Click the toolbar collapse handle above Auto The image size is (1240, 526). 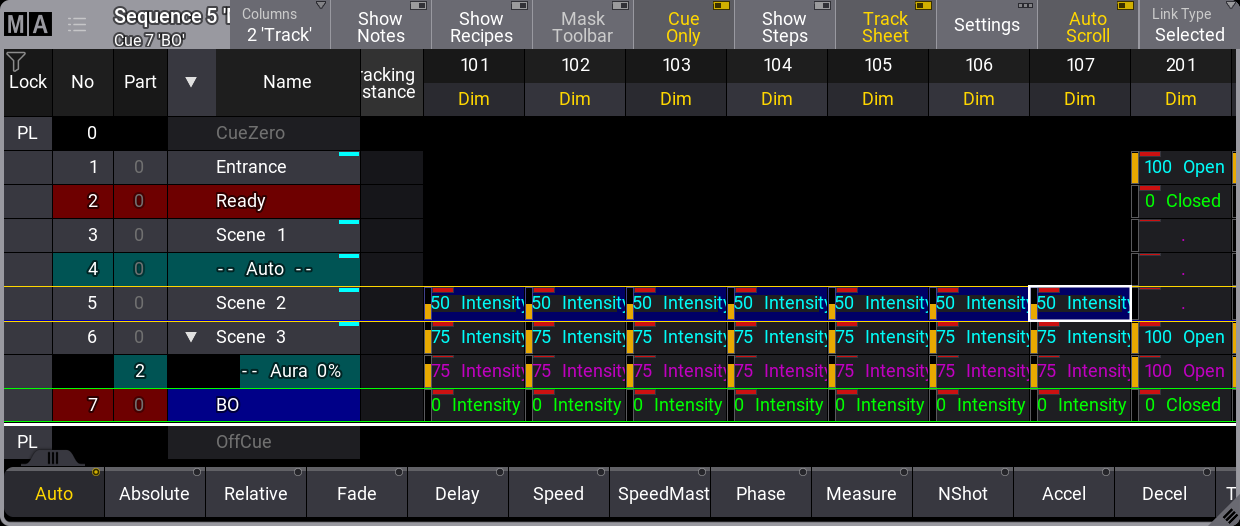coord(53,458)
